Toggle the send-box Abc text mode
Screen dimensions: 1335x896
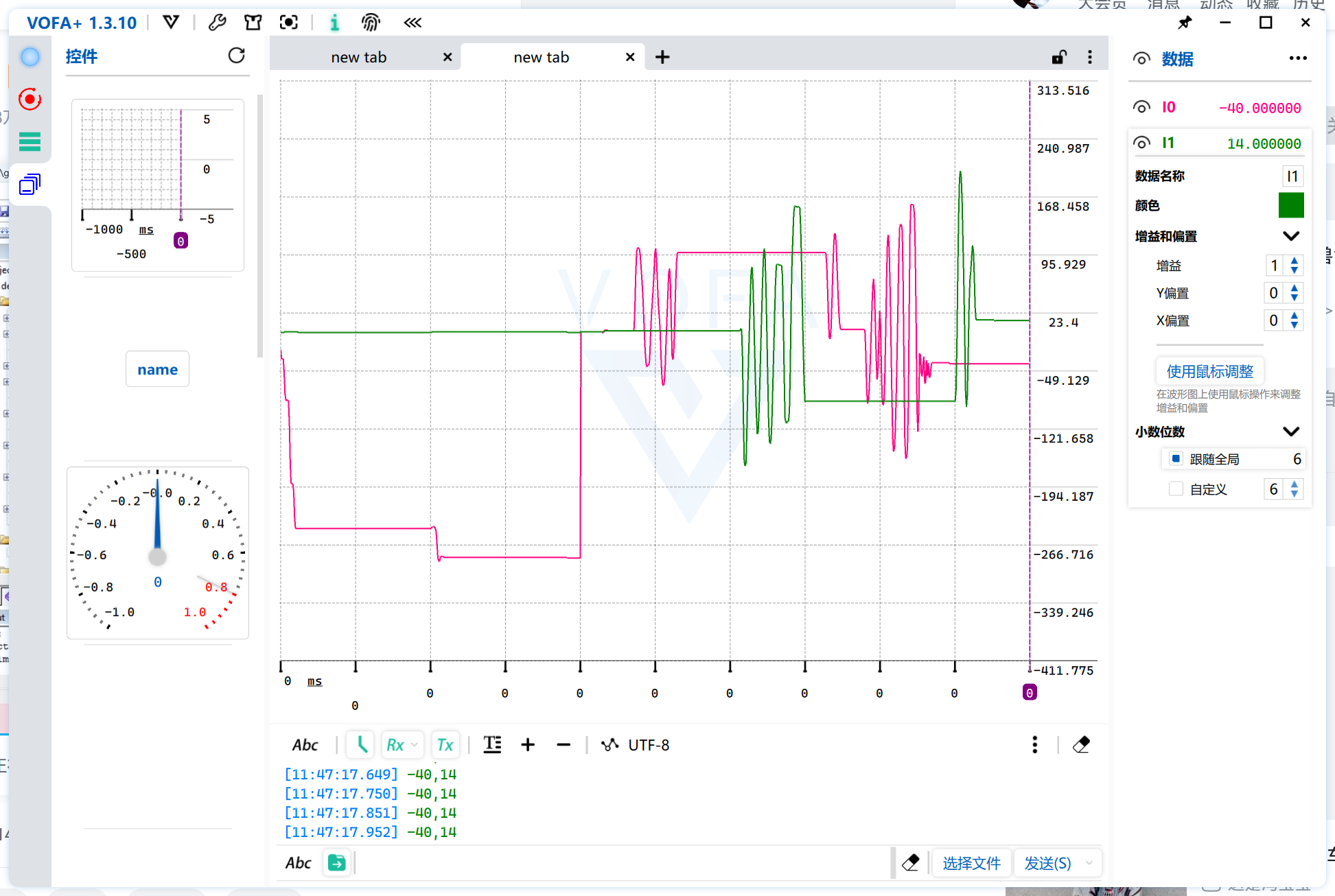pyautogui.click(x=298, y=862)
